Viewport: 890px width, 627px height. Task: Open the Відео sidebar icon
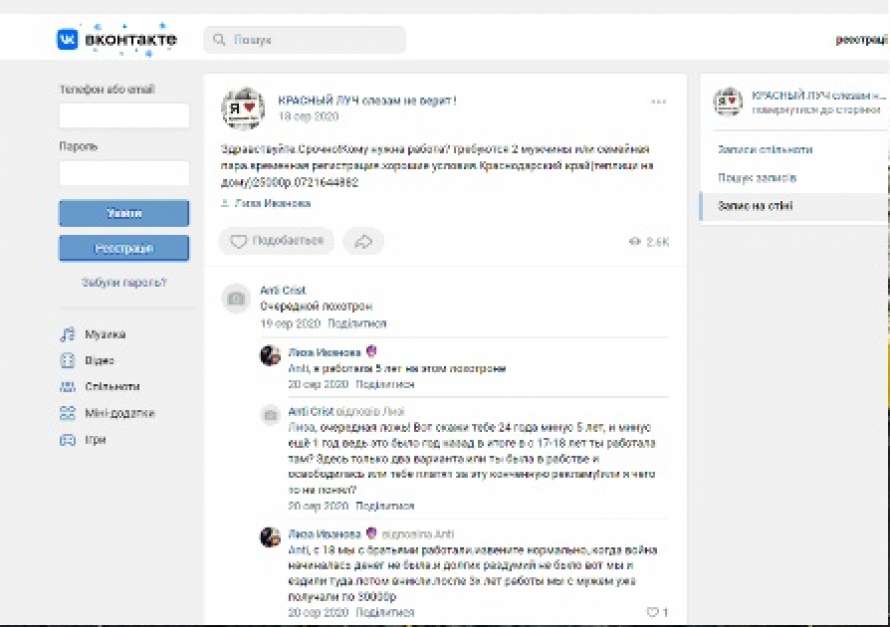point(68,360)
